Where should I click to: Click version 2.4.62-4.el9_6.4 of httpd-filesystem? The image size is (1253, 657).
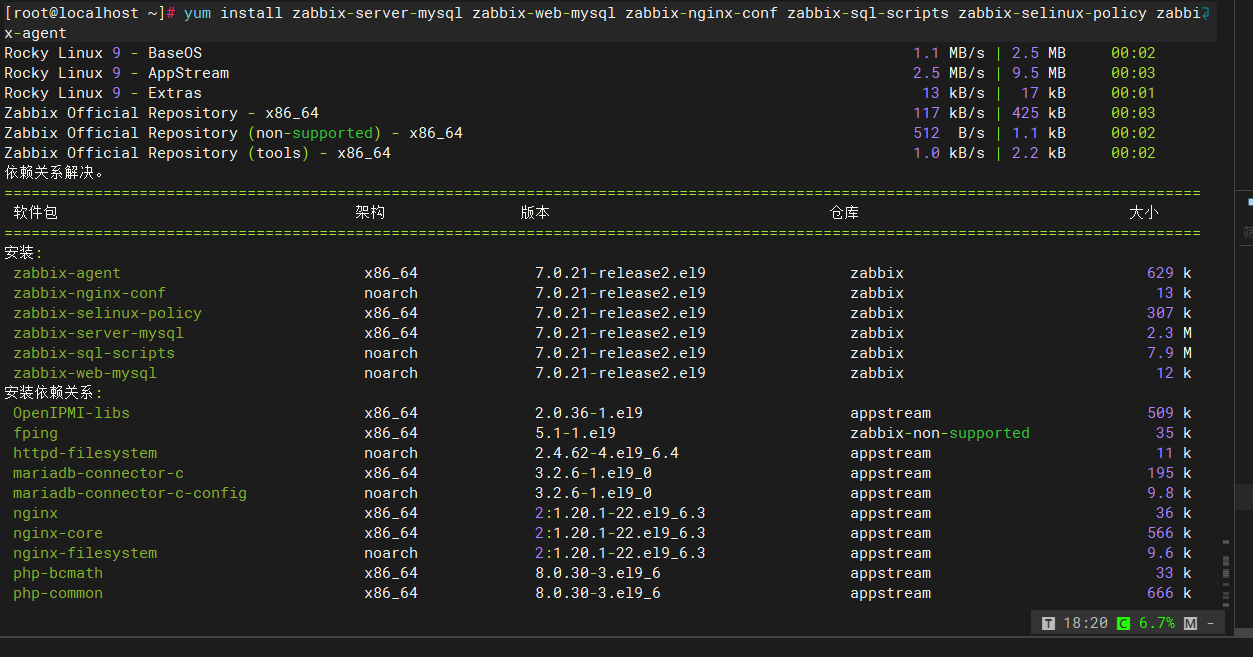(607, 453)
